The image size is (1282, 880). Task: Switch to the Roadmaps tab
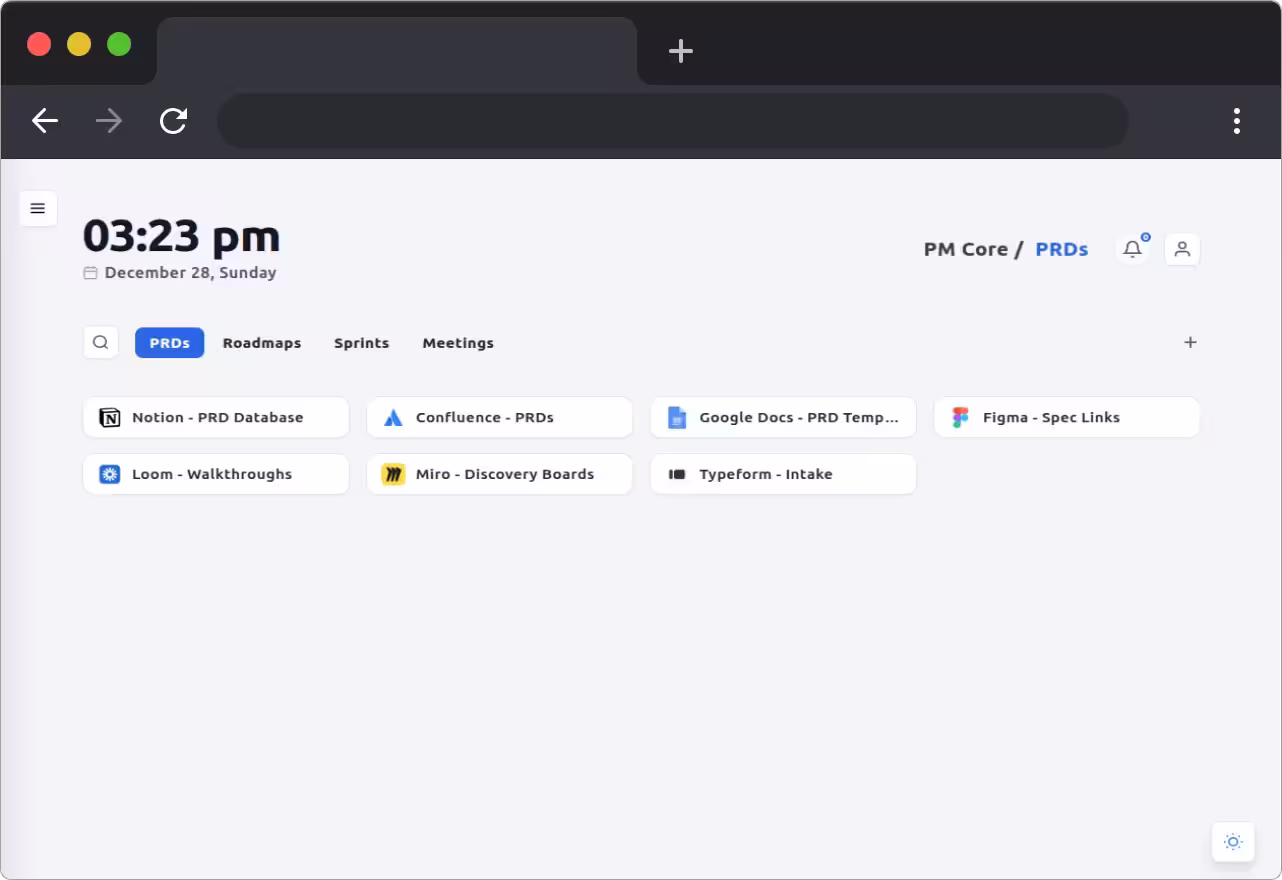(x=261, y=342)
